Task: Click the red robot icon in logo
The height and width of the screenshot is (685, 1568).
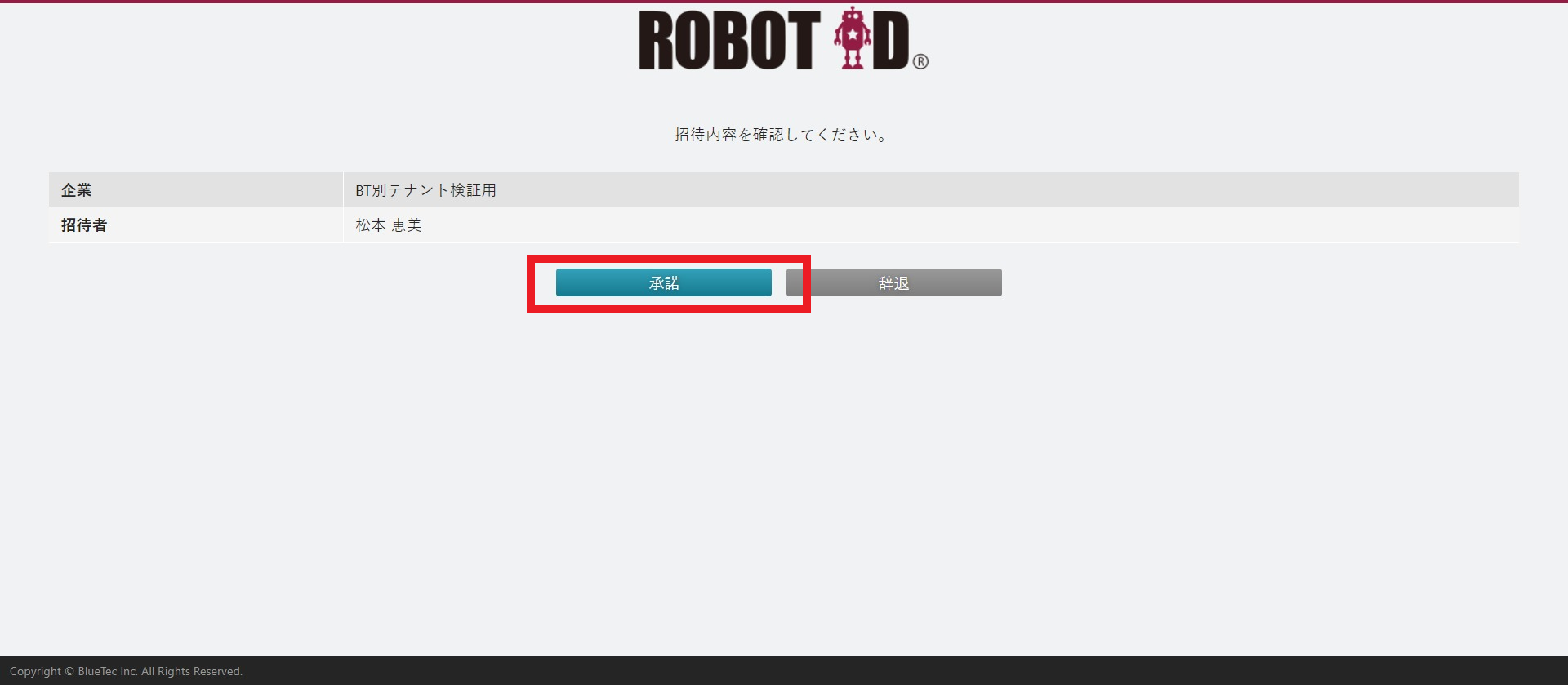Action: 852,38
